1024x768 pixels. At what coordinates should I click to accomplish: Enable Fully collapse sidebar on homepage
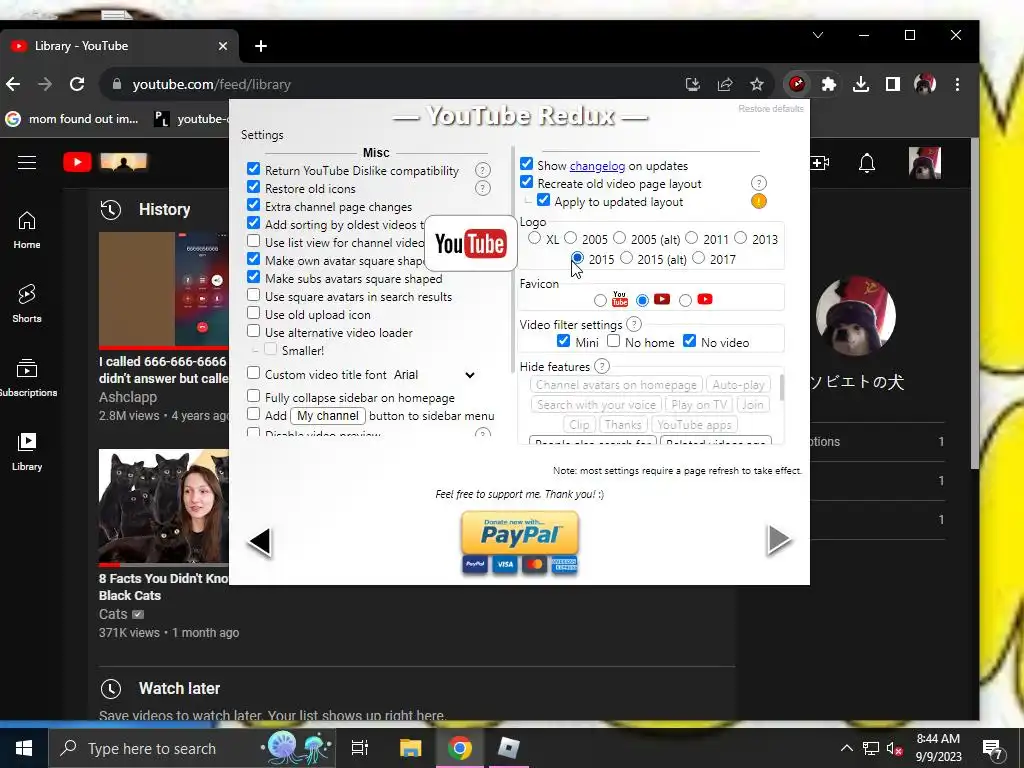pos(253,396)
